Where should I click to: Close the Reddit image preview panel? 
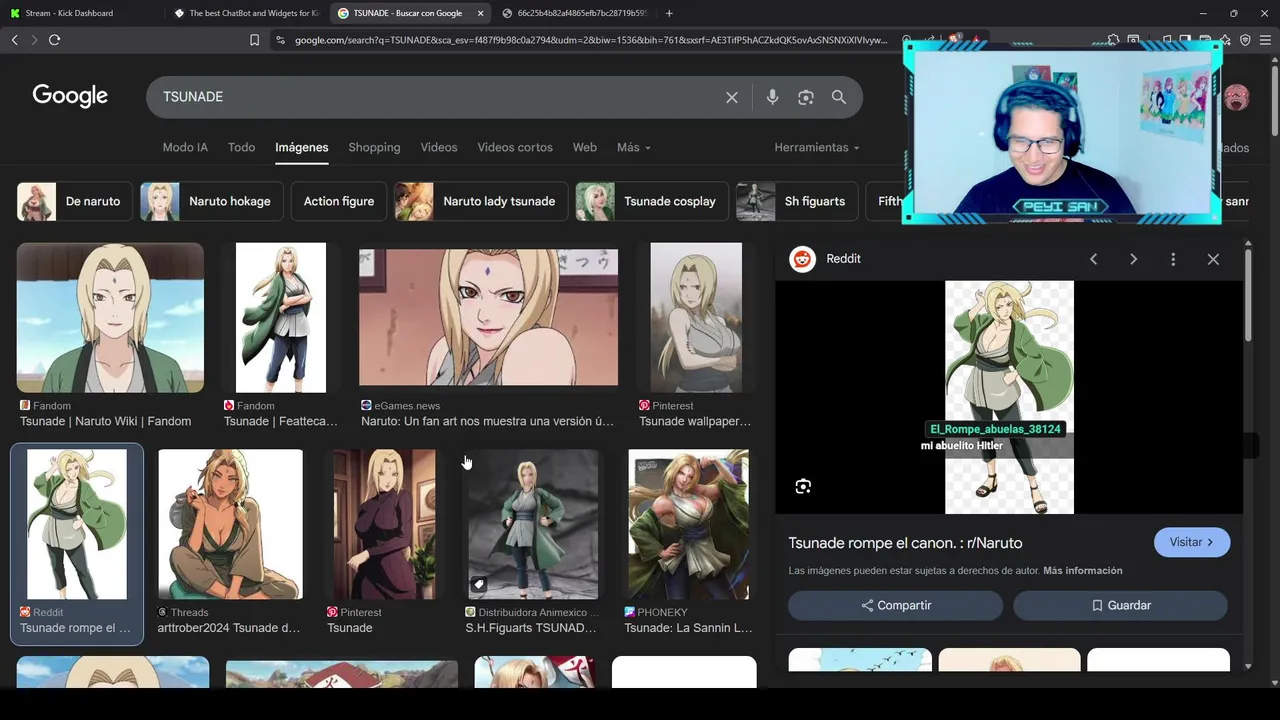[1213, 259]
